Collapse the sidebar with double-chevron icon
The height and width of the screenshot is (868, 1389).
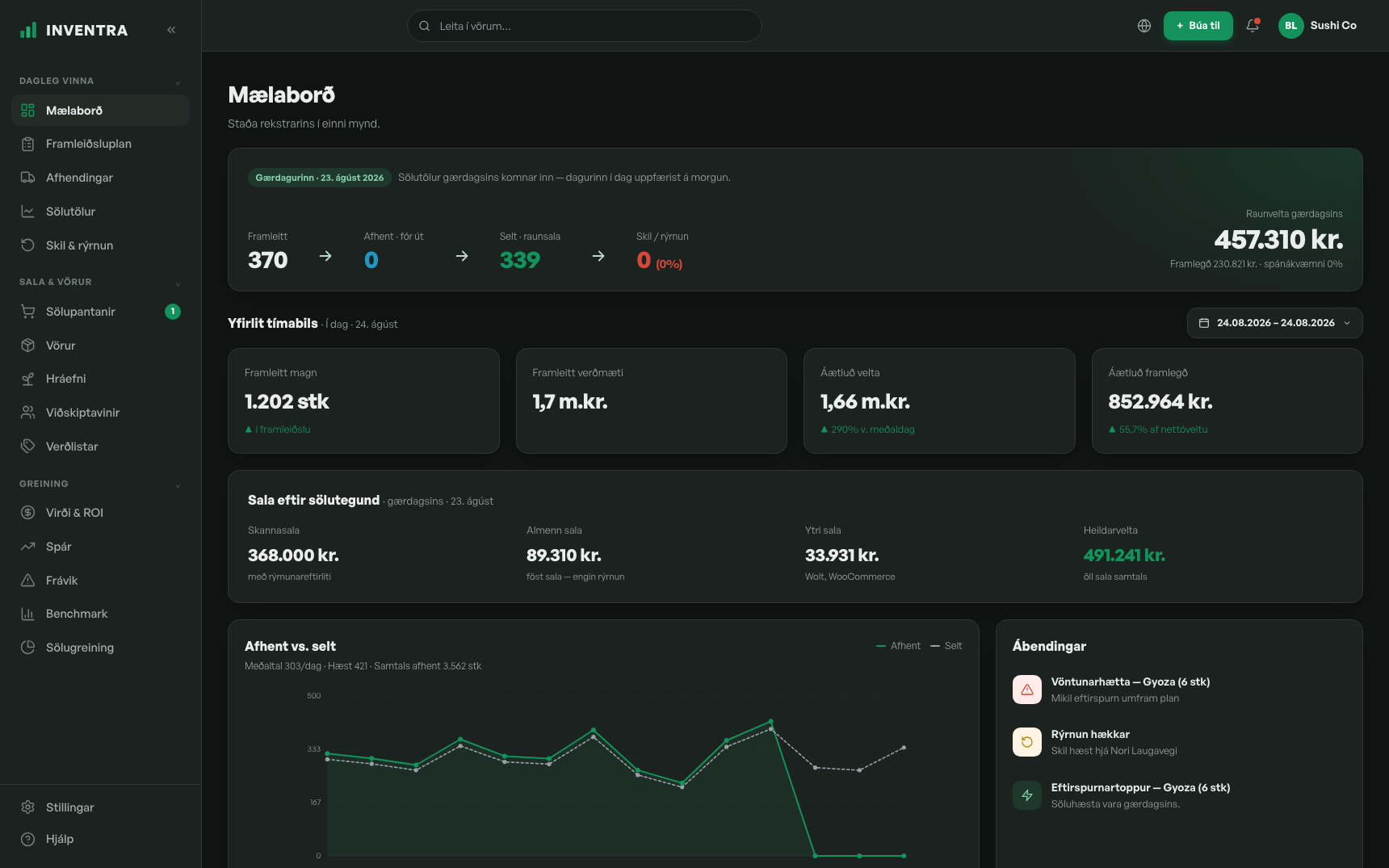click(171, 30)
